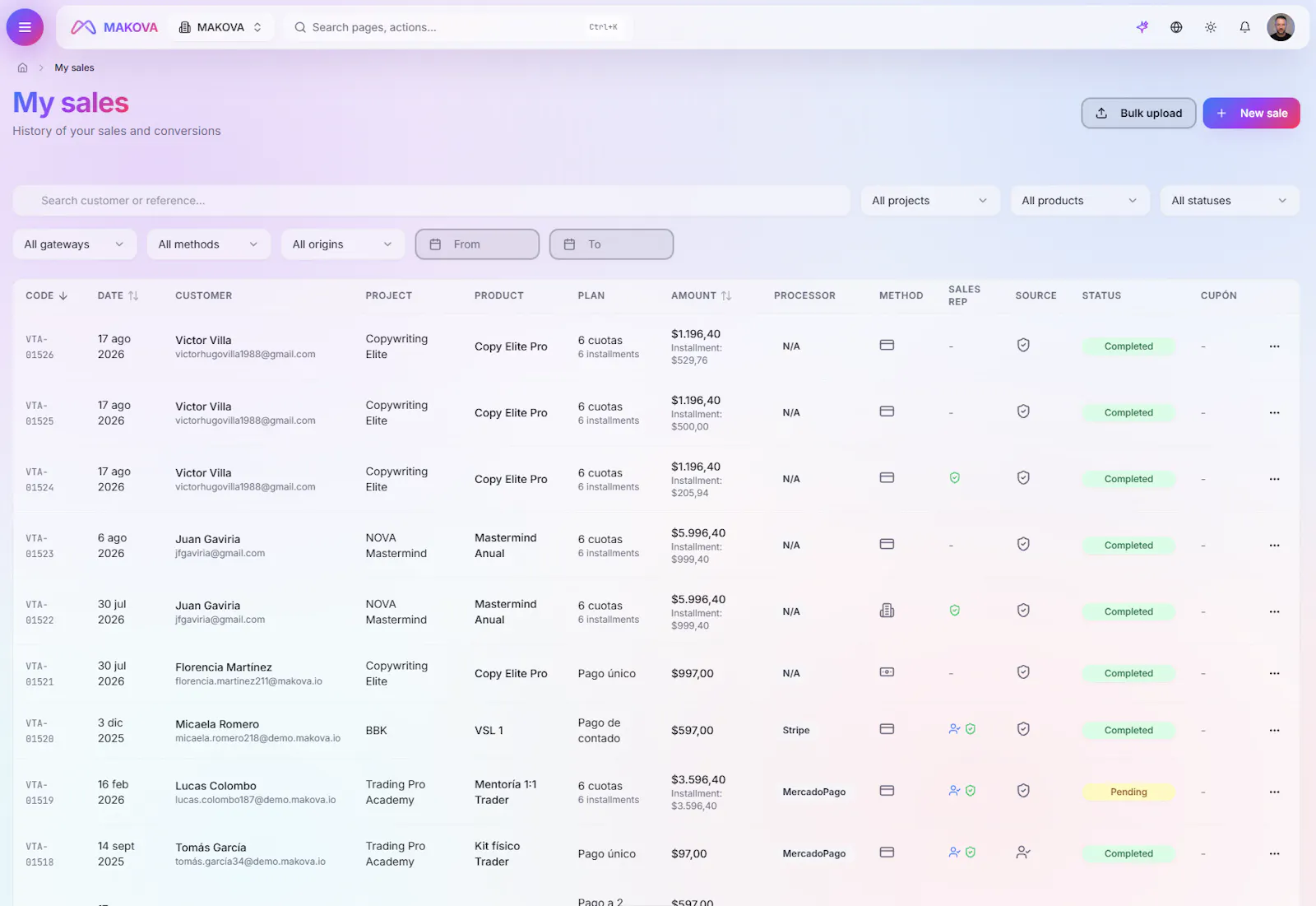Image resolution: width=1316 pixels, height=906 pixels.
Task: Create a New sale
Action: 1251,114
